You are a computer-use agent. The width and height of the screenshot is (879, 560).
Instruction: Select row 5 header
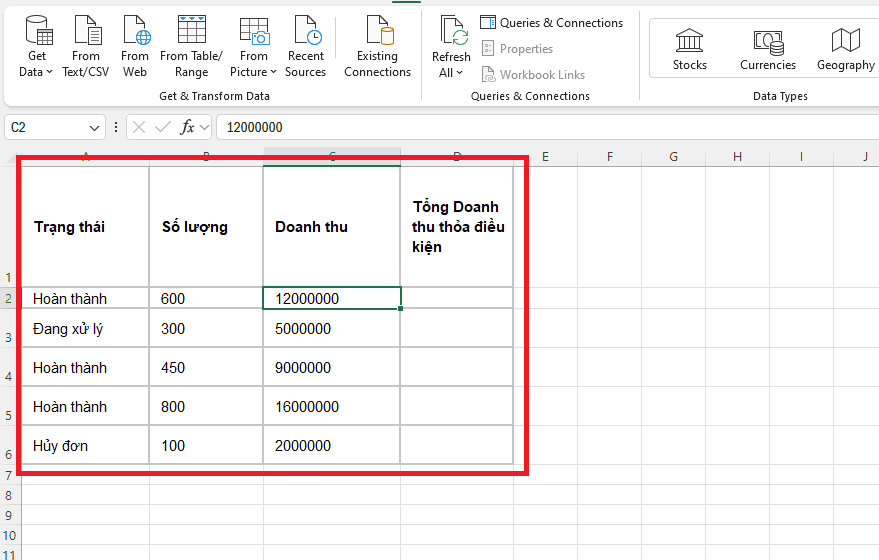[8, 406]
